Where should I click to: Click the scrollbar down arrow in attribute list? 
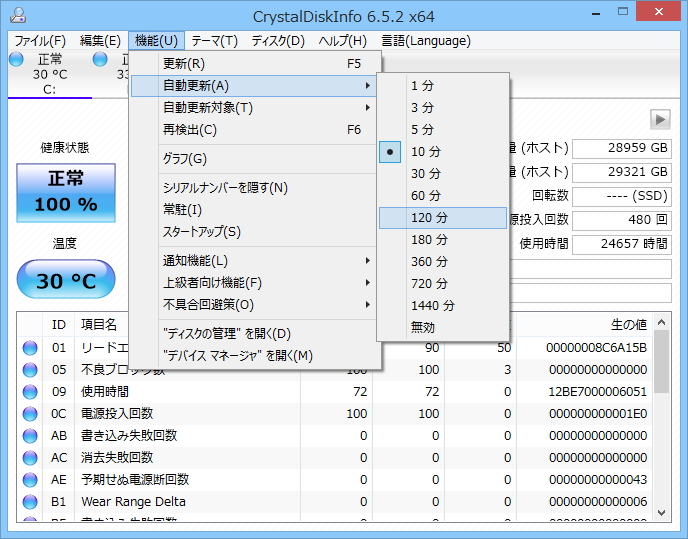click(x=661, y=513)
